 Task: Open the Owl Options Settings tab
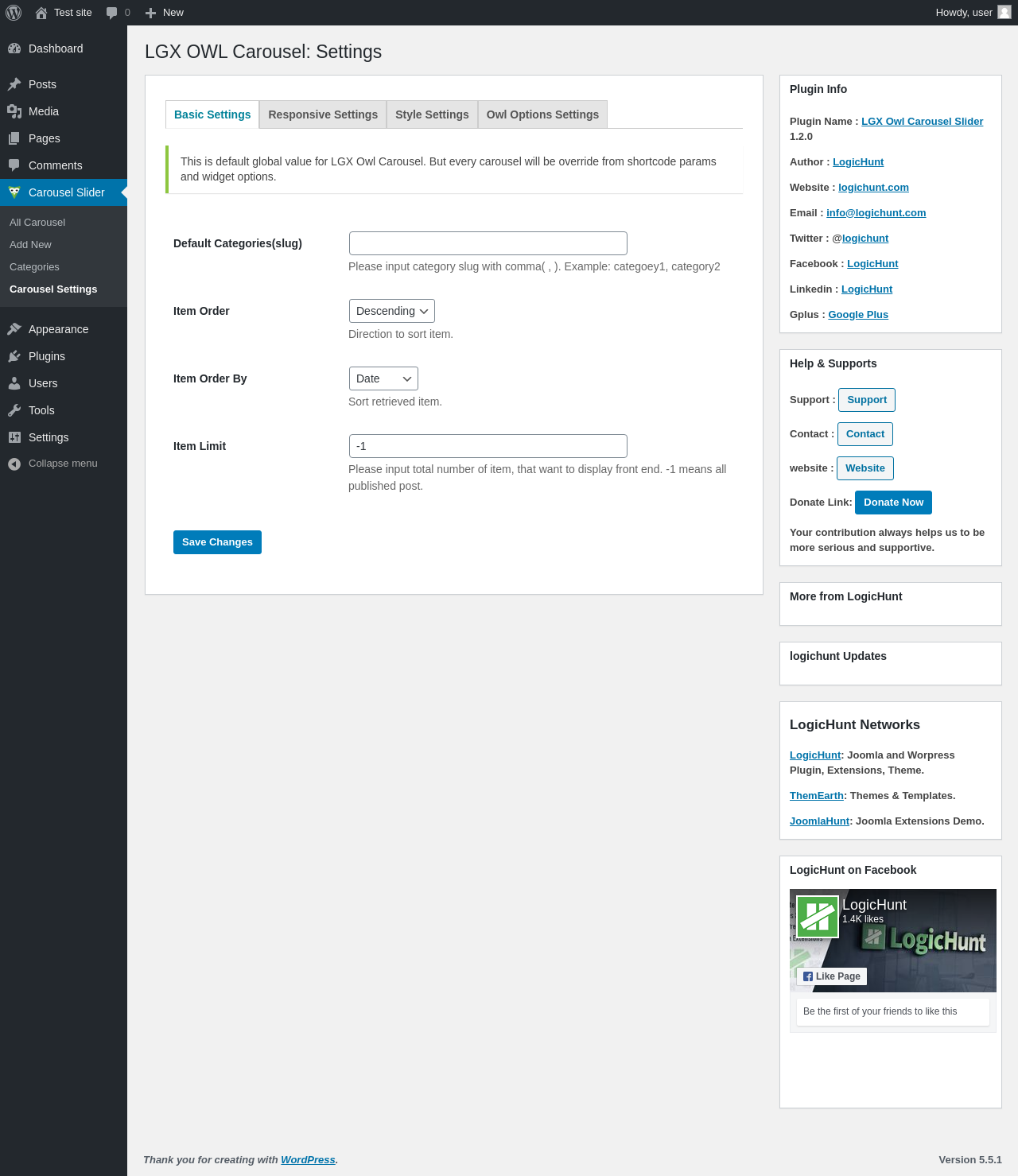[x=542, y=114]
